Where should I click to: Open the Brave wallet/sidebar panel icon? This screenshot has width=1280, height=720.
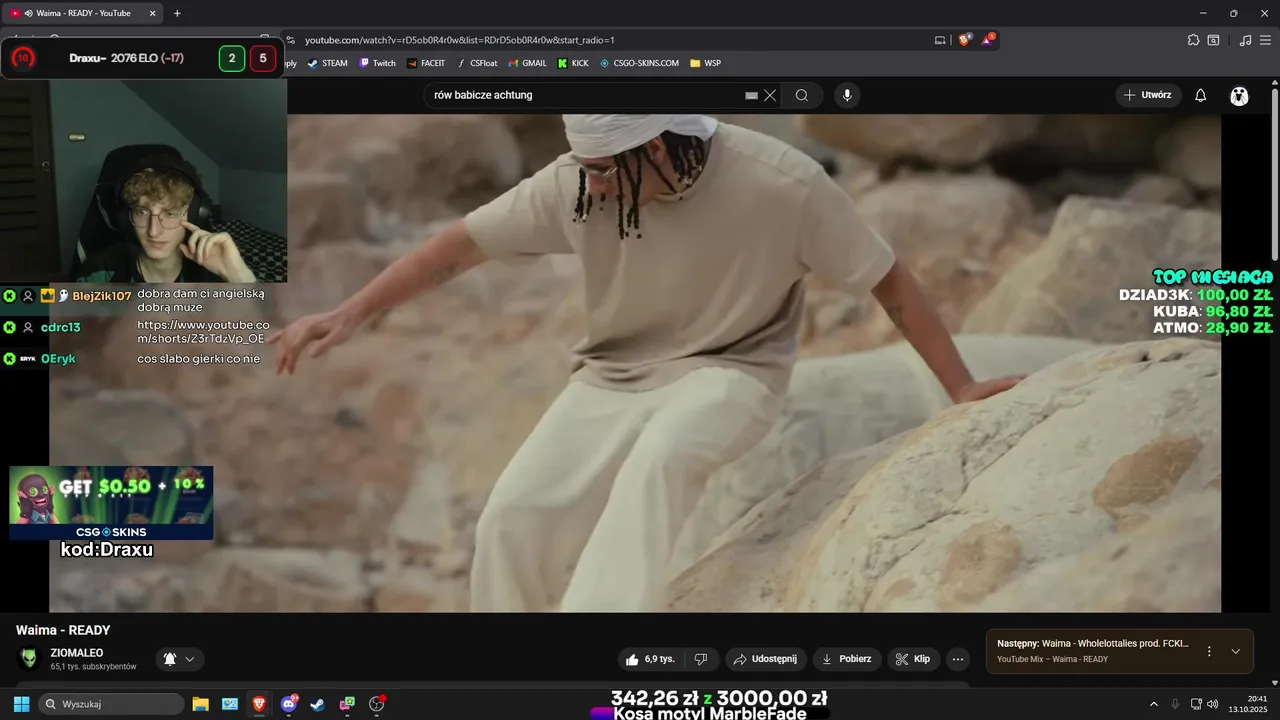1214,40
